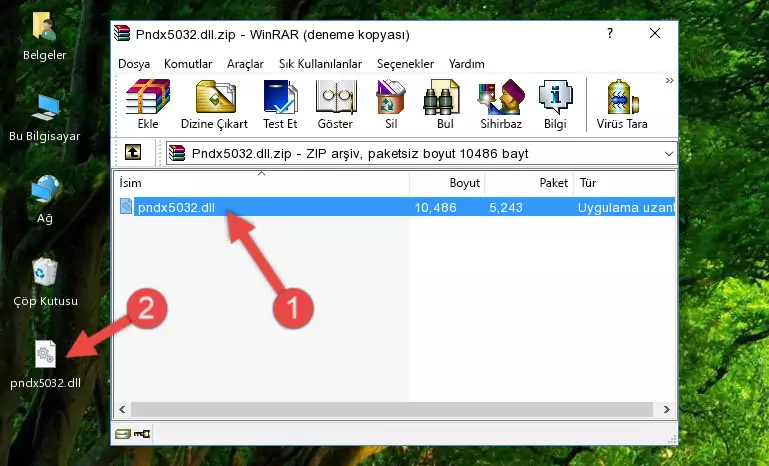769x466 pixels.
Task: Click the WinRAR title bar app icon
Action: tap(122, 34)
